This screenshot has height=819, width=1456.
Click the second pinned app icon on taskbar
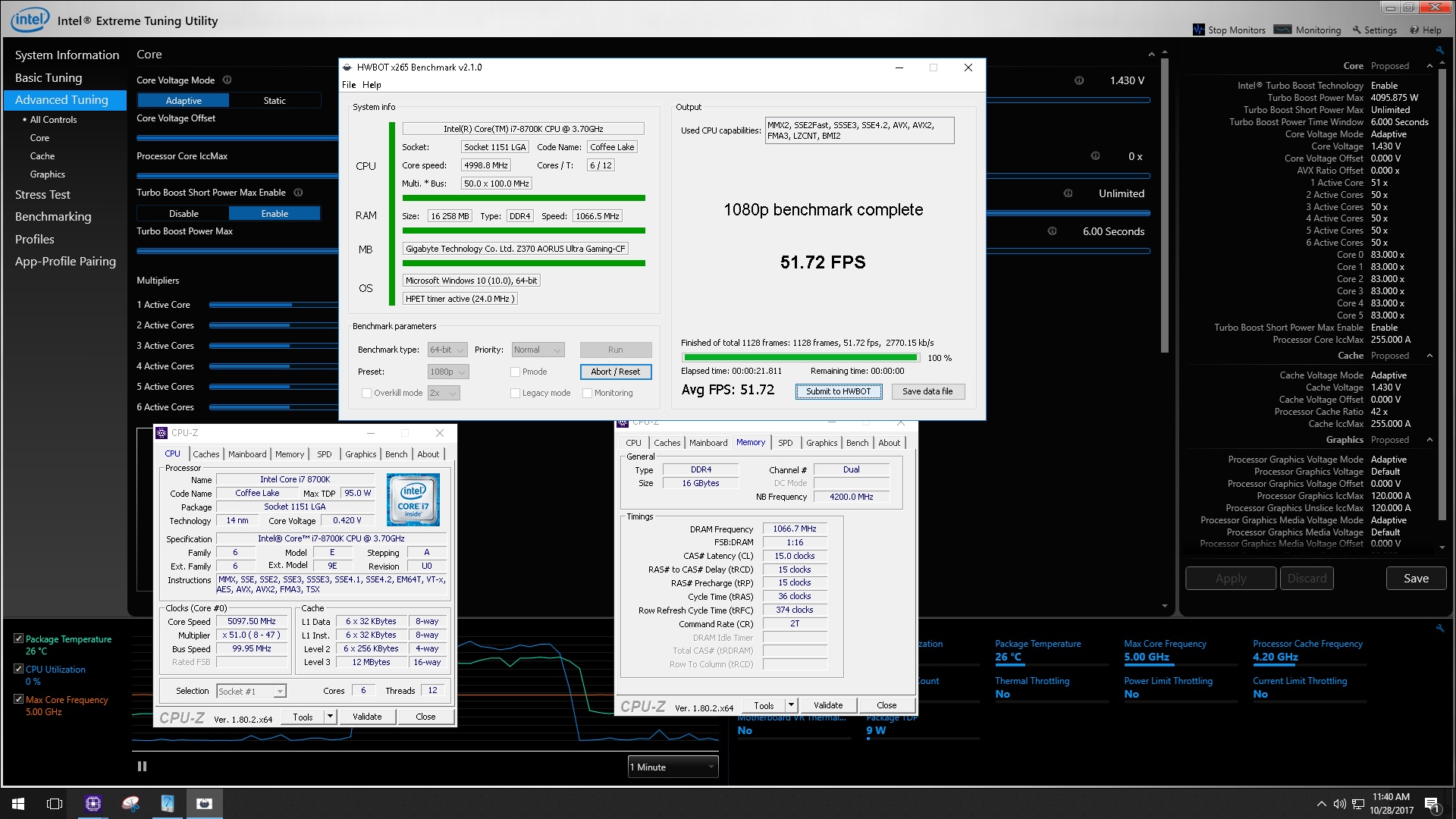coord(130,804)
